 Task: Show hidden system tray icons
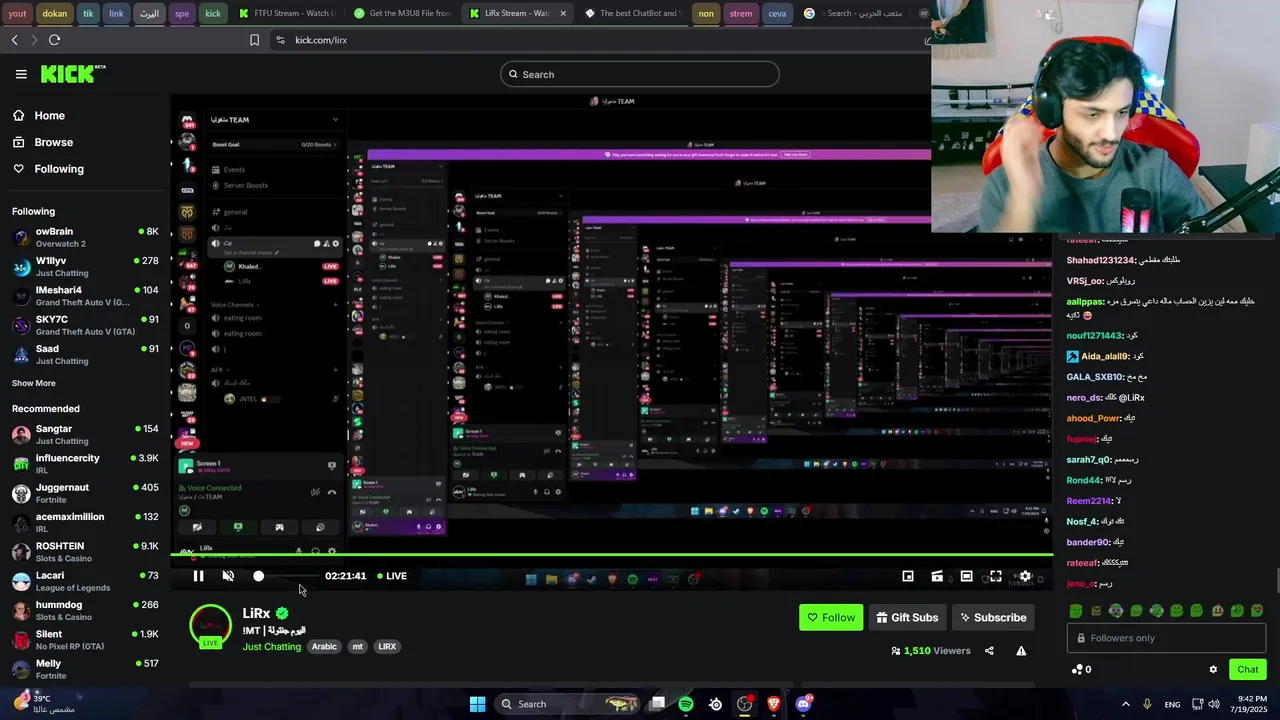[x=1125, y=704]
